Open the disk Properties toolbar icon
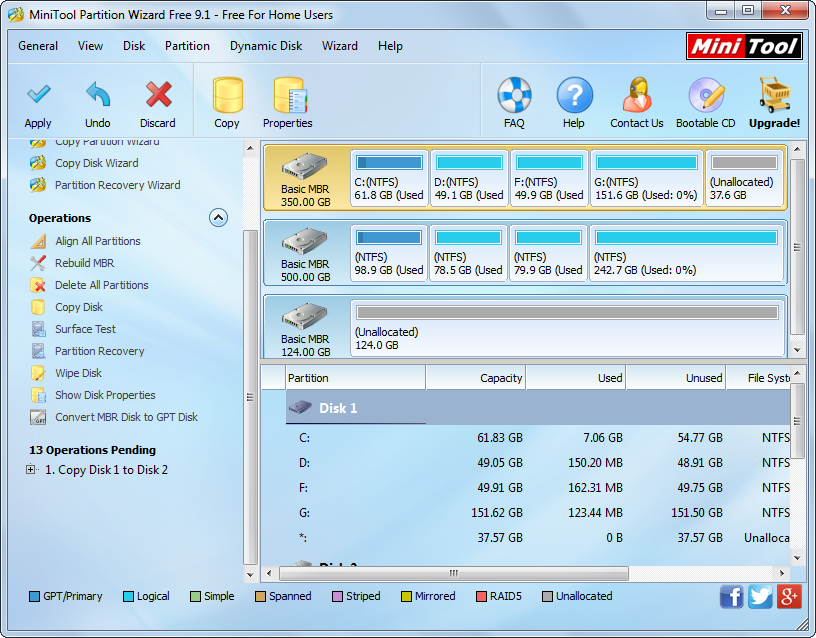The height and width of the screenshot is (638, 816). 290,95
